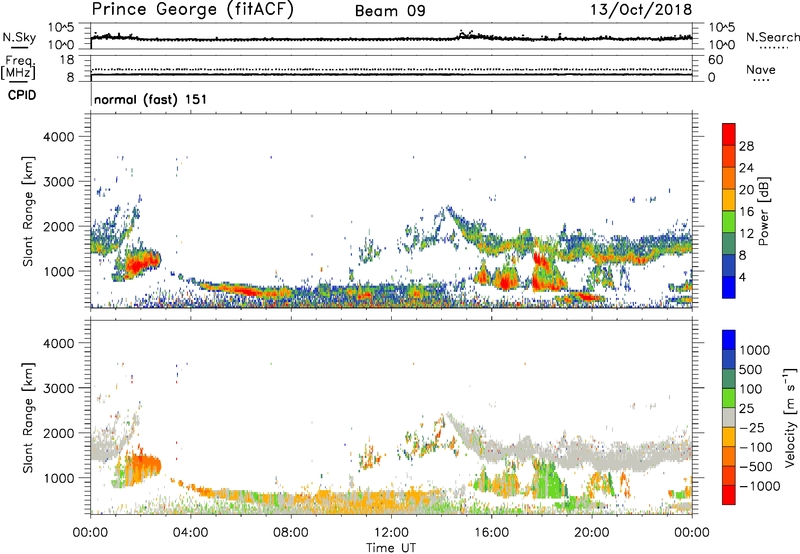Click the red bottom segment of the velocity colorbar
Image resolution: width=800 pixels, height=554 pixels.
[x=729, y=495]
